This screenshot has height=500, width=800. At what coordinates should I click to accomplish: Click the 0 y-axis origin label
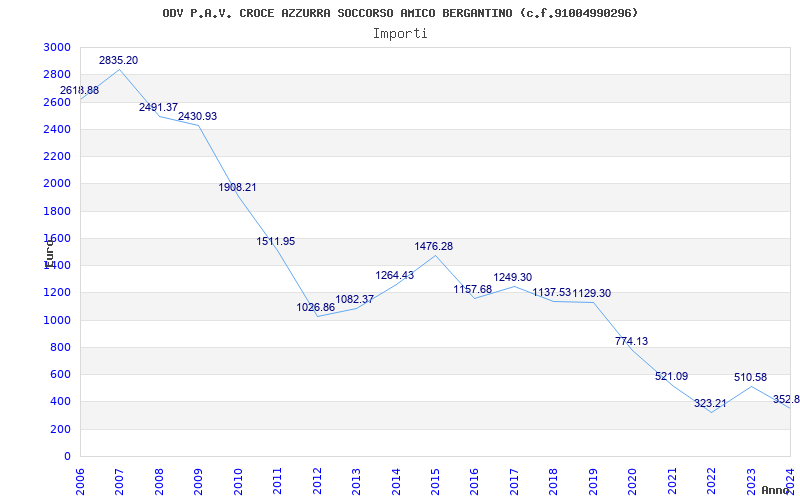point(67,457)
